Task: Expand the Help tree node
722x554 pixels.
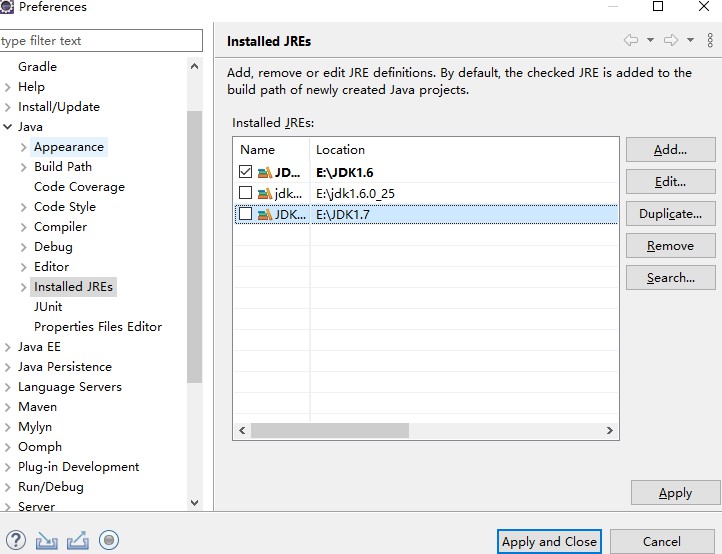Action: [x=7, y=87]
